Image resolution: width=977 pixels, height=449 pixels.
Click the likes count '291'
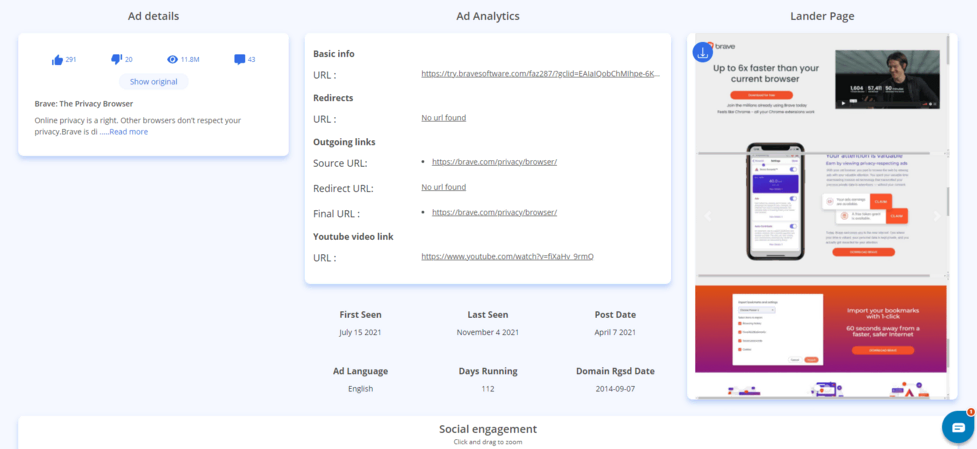tap(71, 60)
